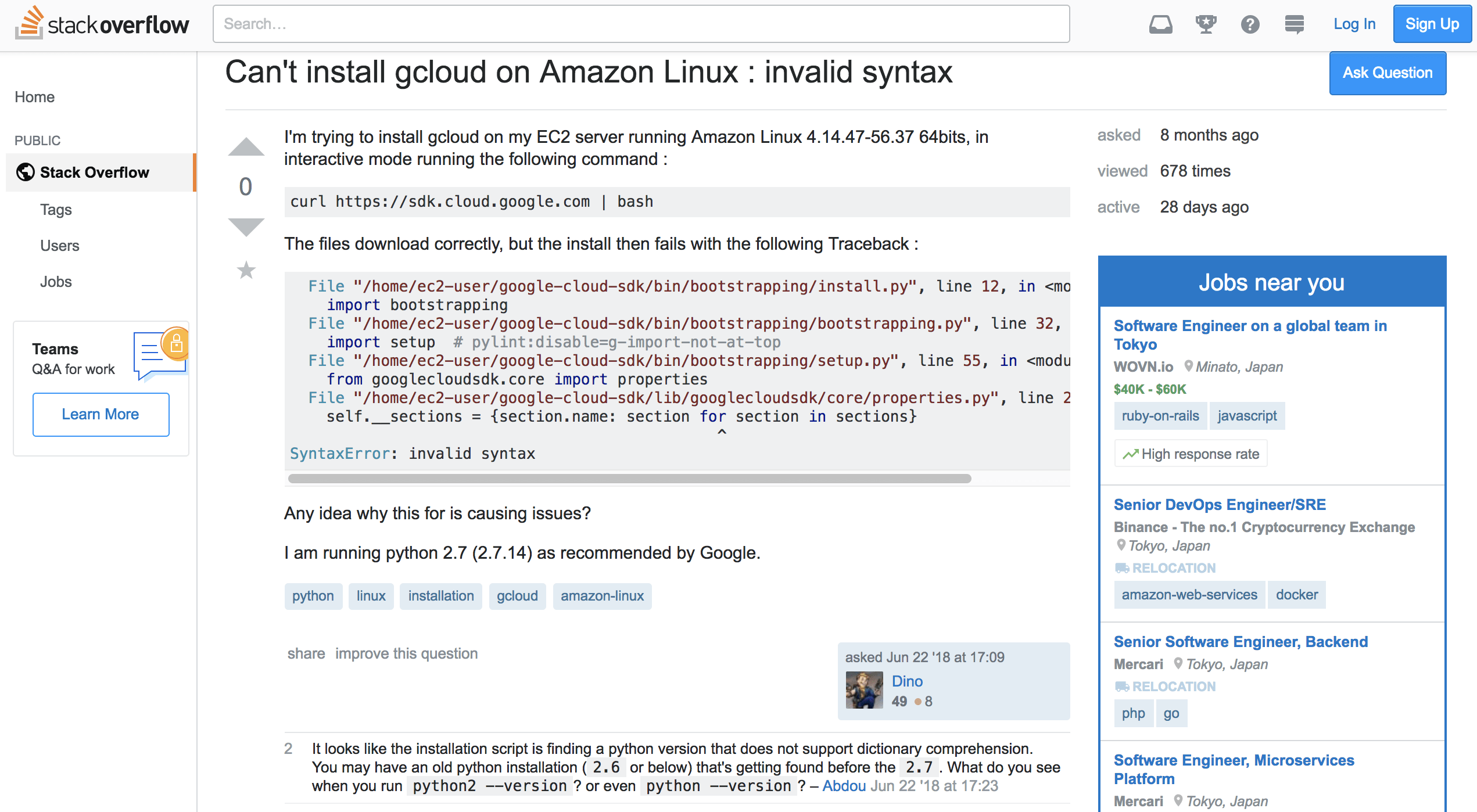Downvote the question

pyautogui.click(x=246, y=227)
